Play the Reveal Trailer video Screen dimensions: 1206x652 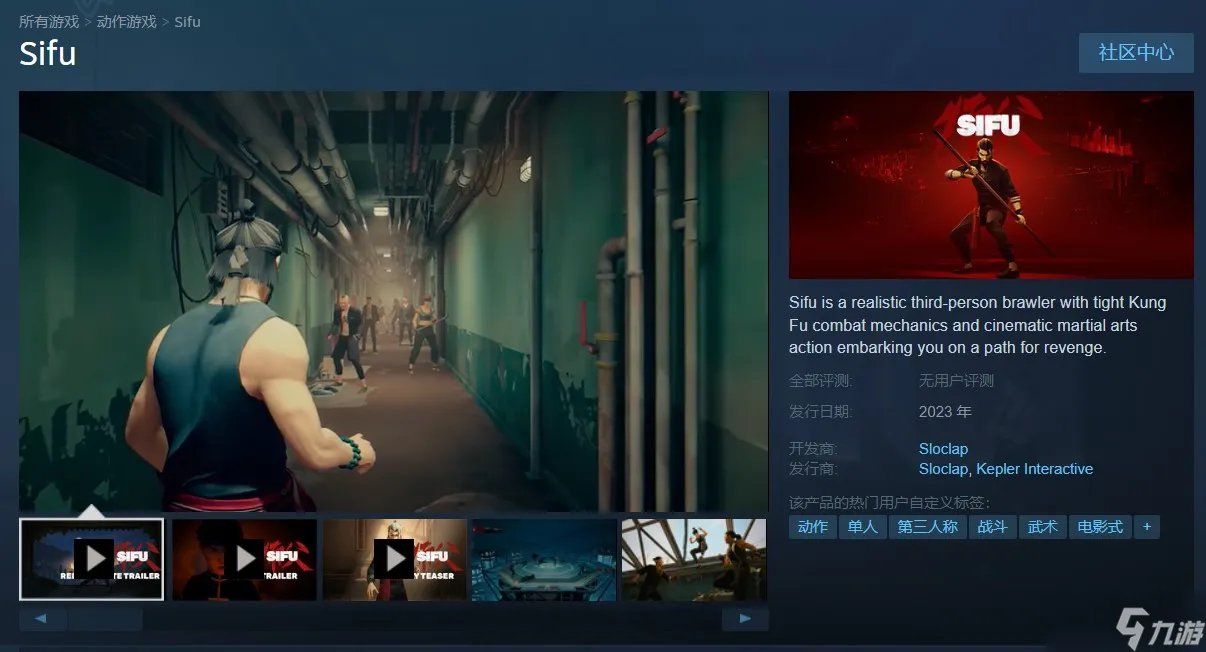point(91,558)
